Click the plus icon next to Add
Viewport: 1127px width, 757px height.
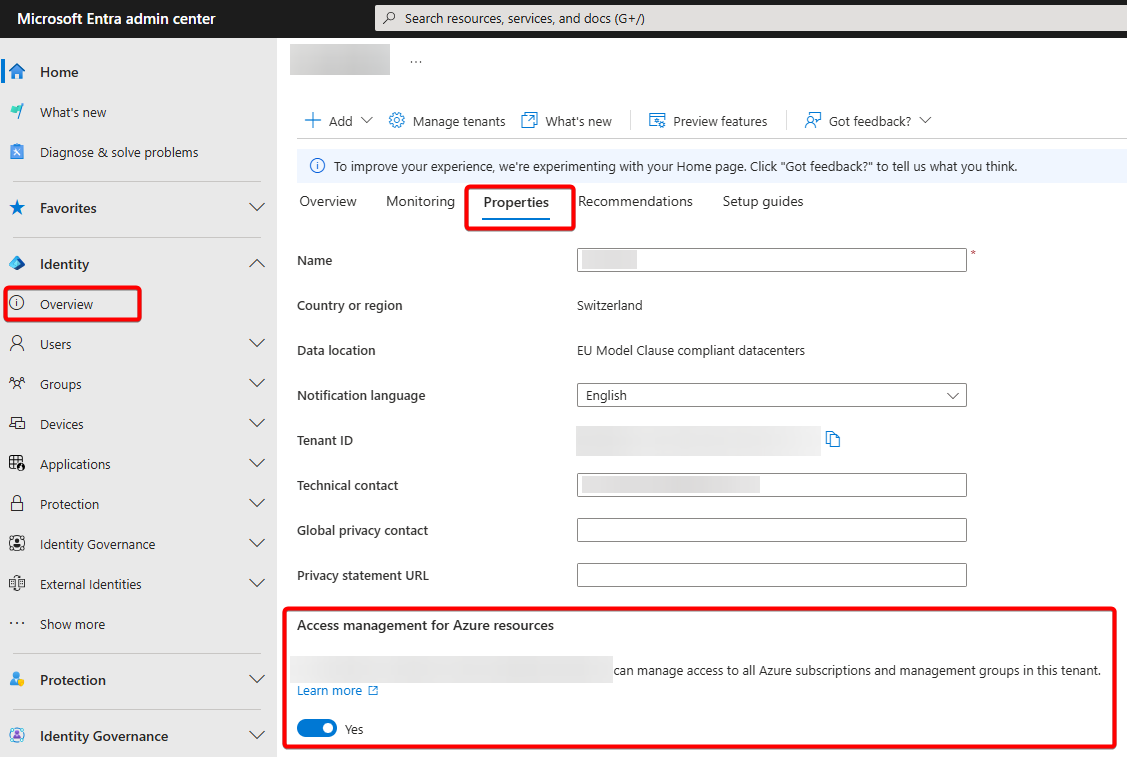313,120
